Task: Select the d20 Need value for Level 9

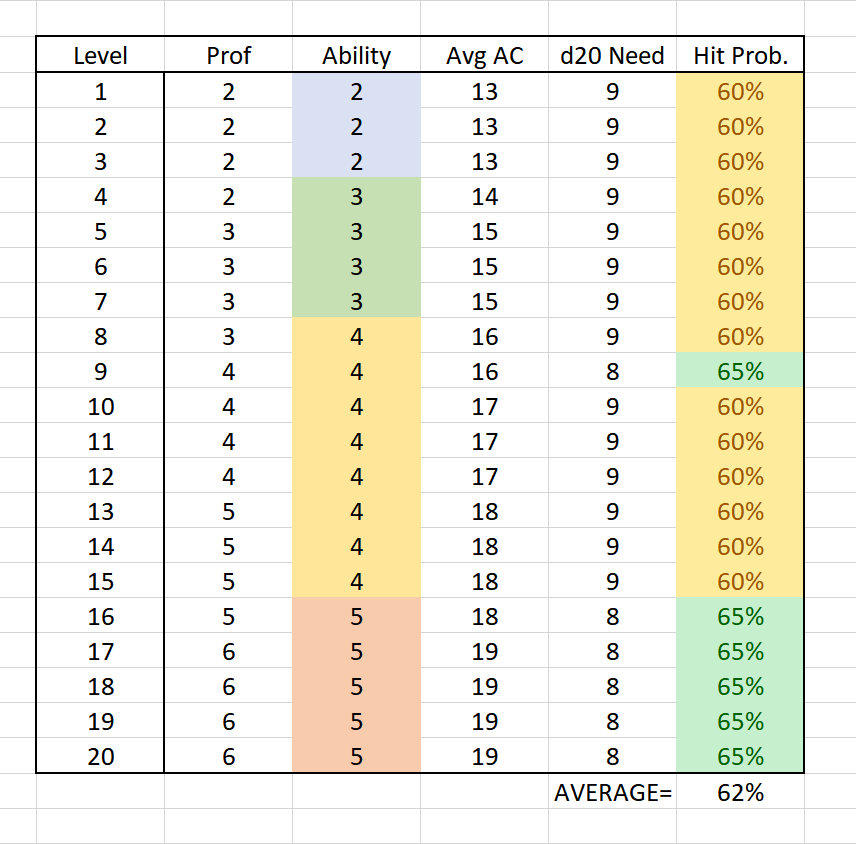Action: 612,372
